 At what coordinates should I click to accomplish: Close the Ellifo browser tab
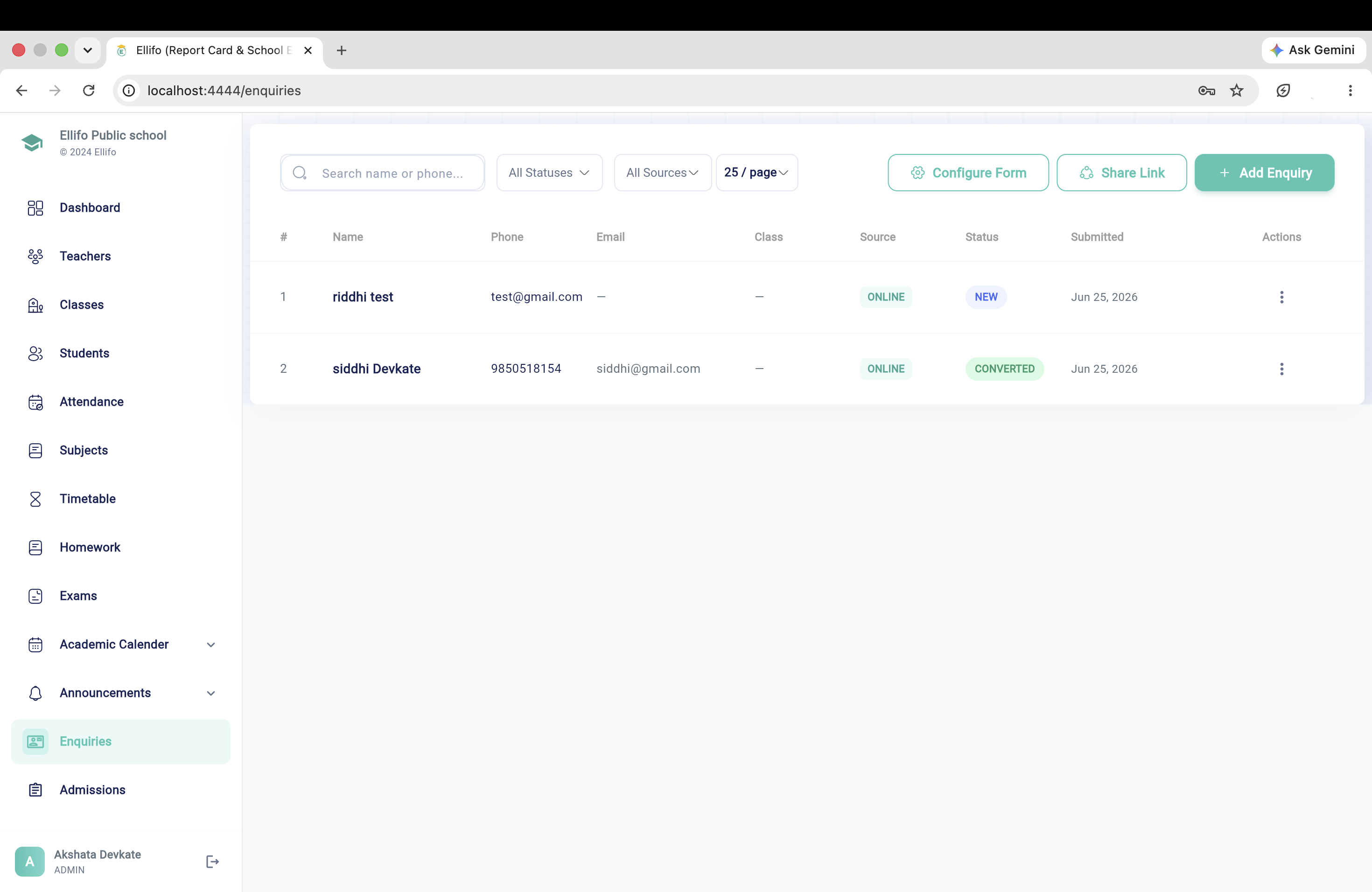308,50
